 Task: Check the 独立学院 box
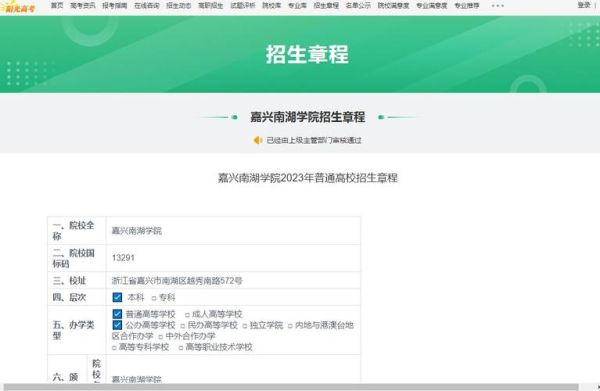point(245,326)
